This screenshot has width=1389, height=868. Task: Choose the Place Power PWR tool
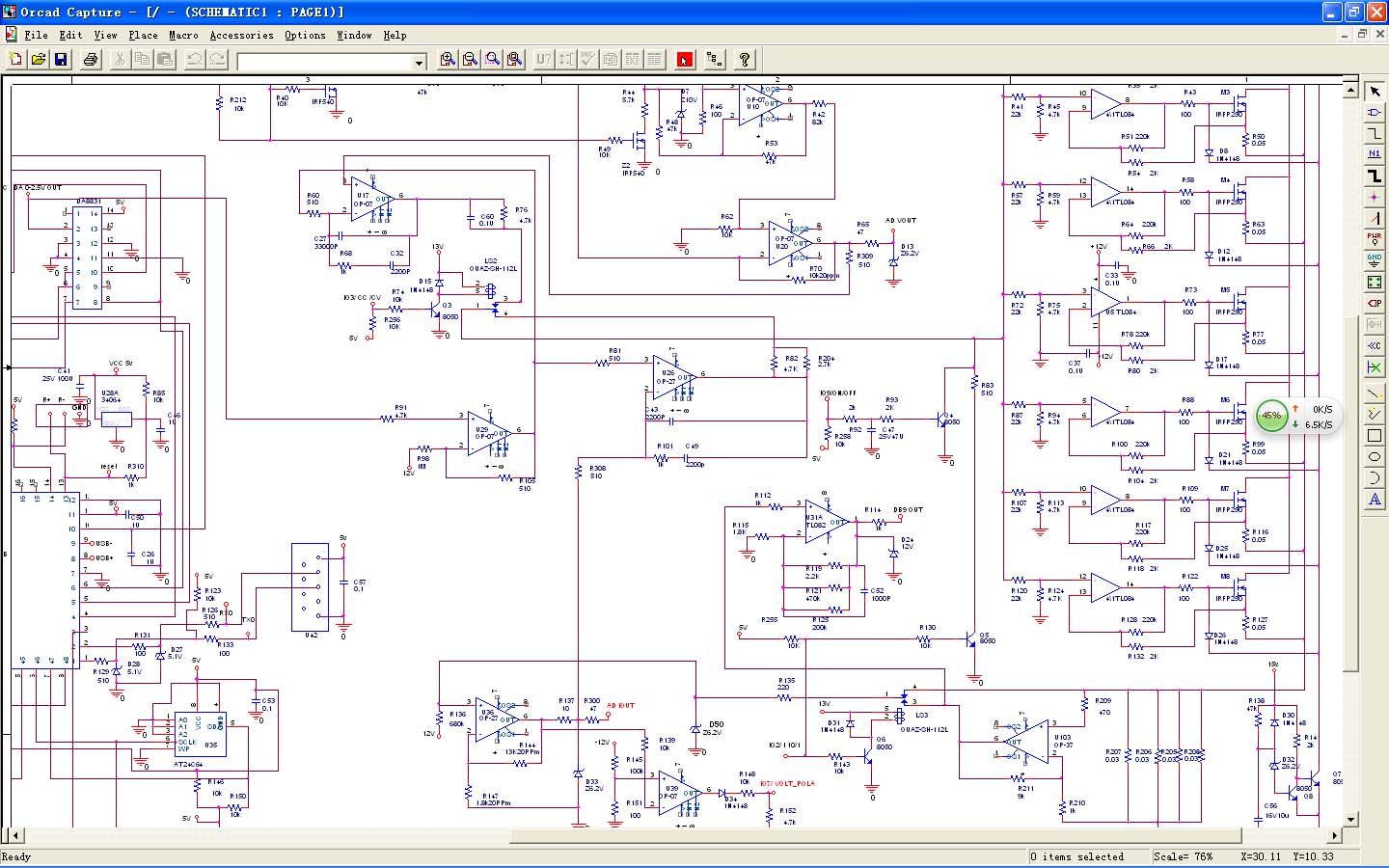(x=1375, y=239)
